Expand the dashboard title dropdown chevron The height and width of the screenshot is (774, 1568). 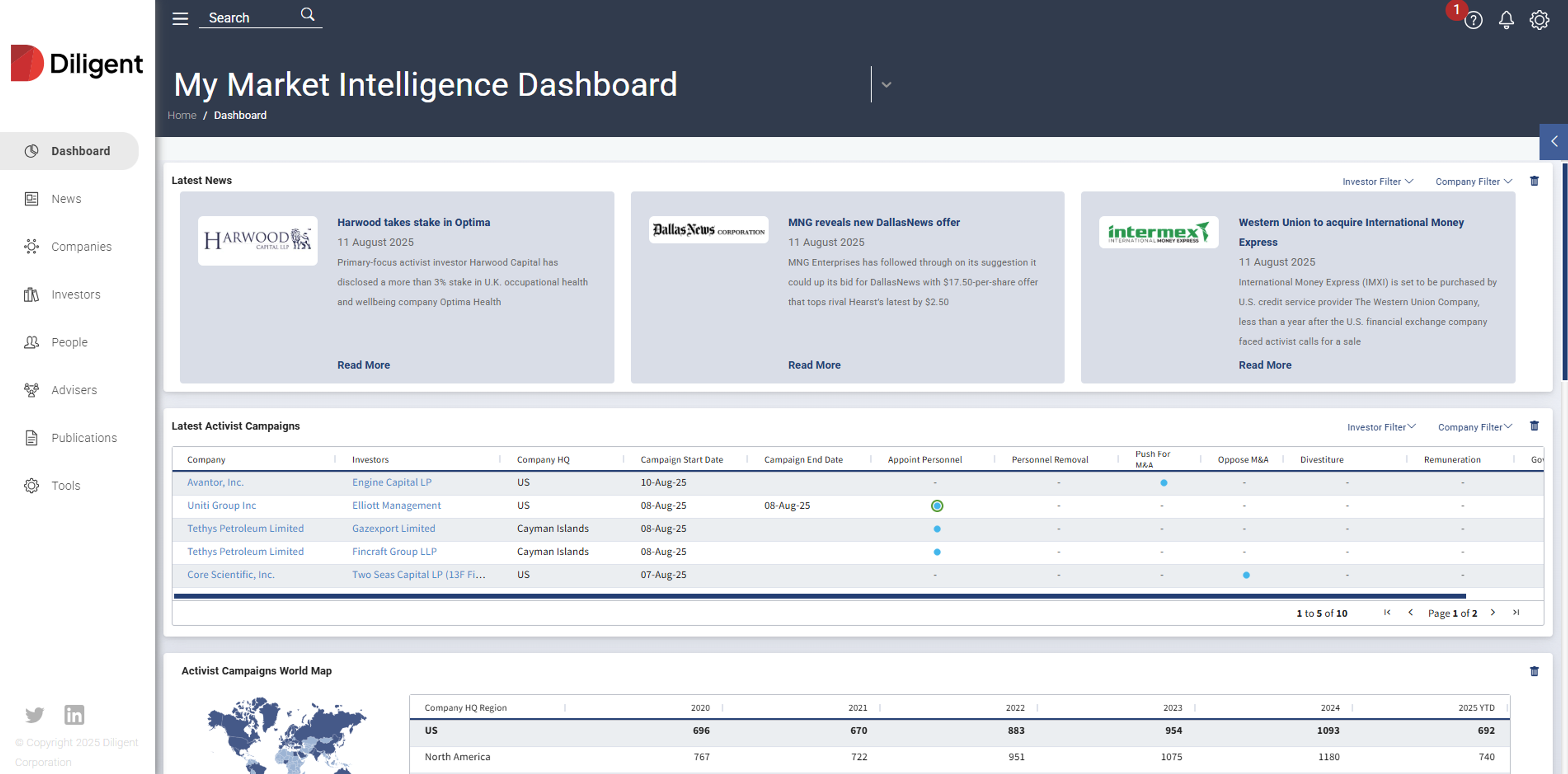click(x=886, y=85)
